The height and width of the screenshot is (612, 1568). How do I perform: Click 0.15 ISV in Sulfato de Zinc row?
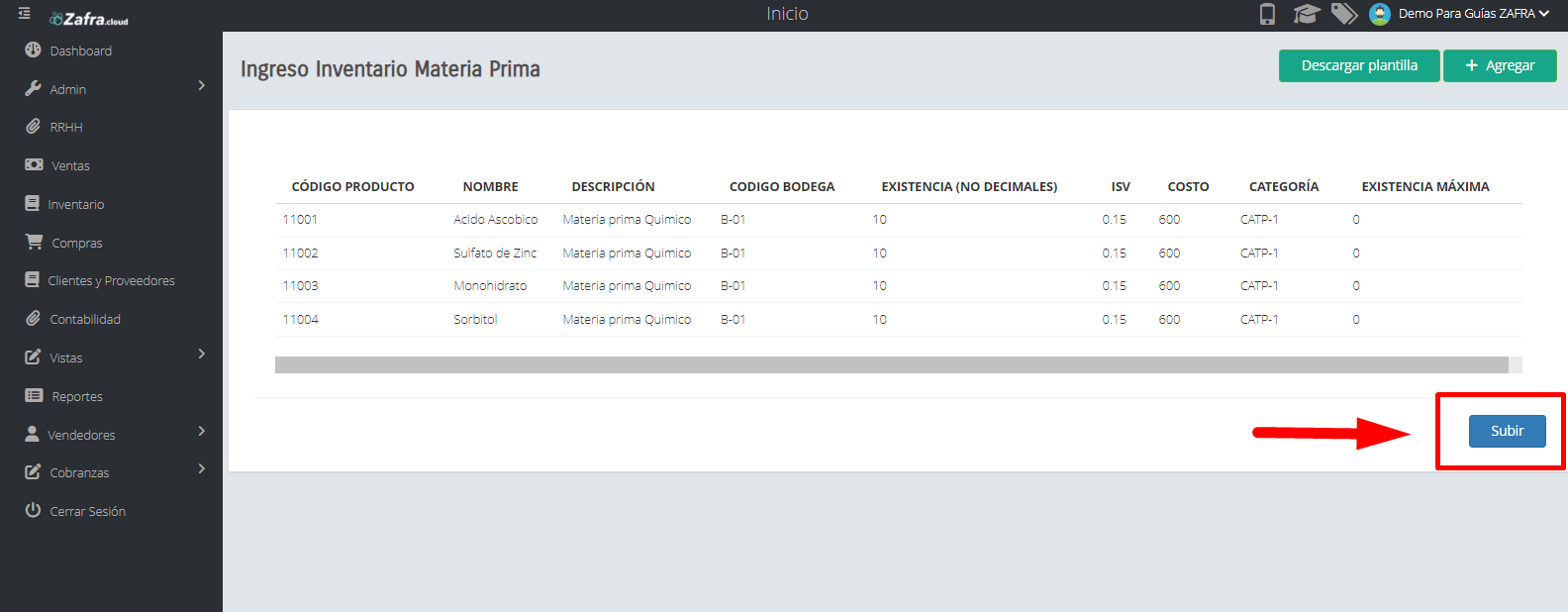pyautogui.click(x=1115, y=254)
